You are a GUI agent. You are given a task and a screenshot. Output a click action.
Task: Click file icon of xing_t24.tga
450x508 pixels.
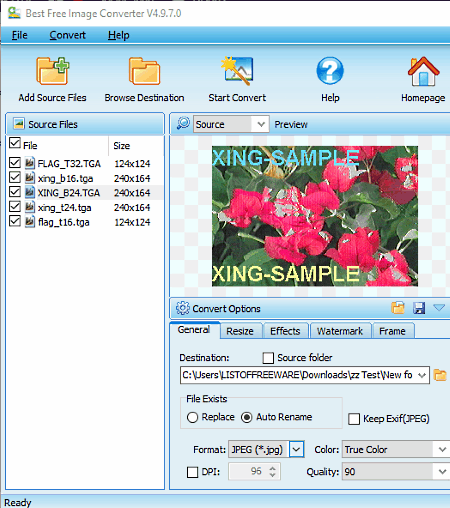[30, 207]
